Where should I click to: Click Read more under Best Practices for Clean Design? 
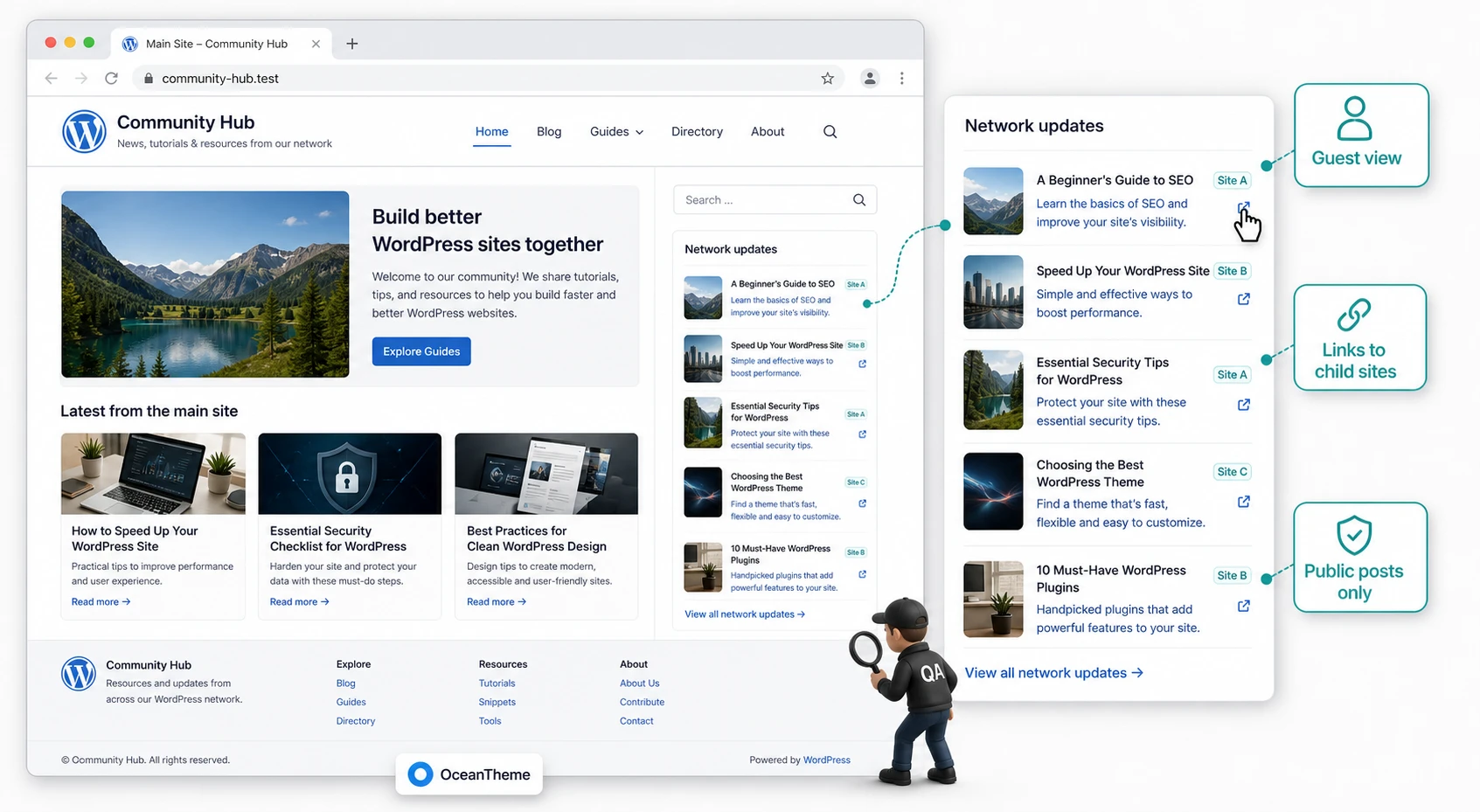click(x=497, y=602)
